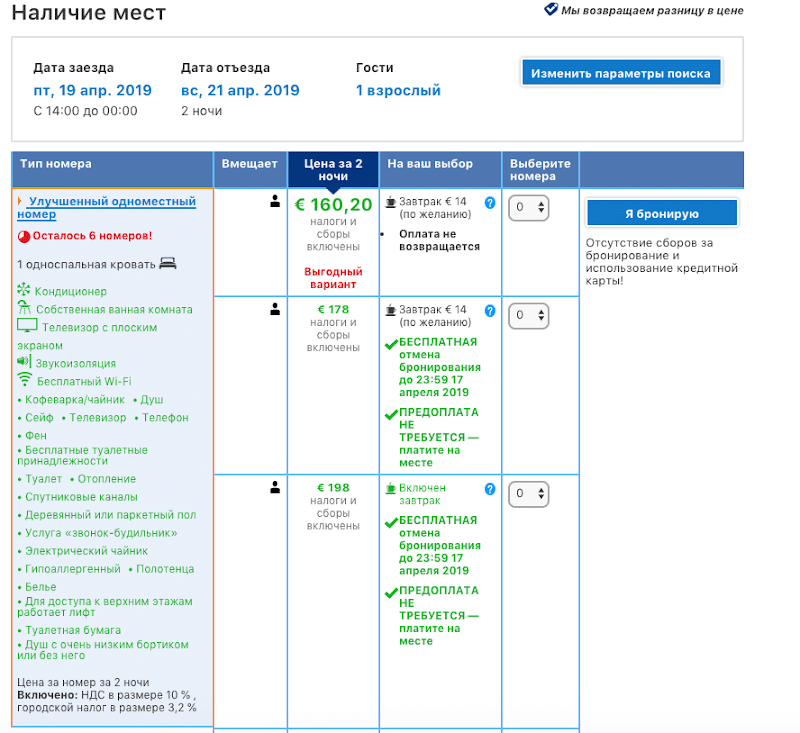Image resolution: width=800 pixels, height=733 pixels.
Task: Click free cancellation checkmark in € 198 row
Action: pos(391,523)
